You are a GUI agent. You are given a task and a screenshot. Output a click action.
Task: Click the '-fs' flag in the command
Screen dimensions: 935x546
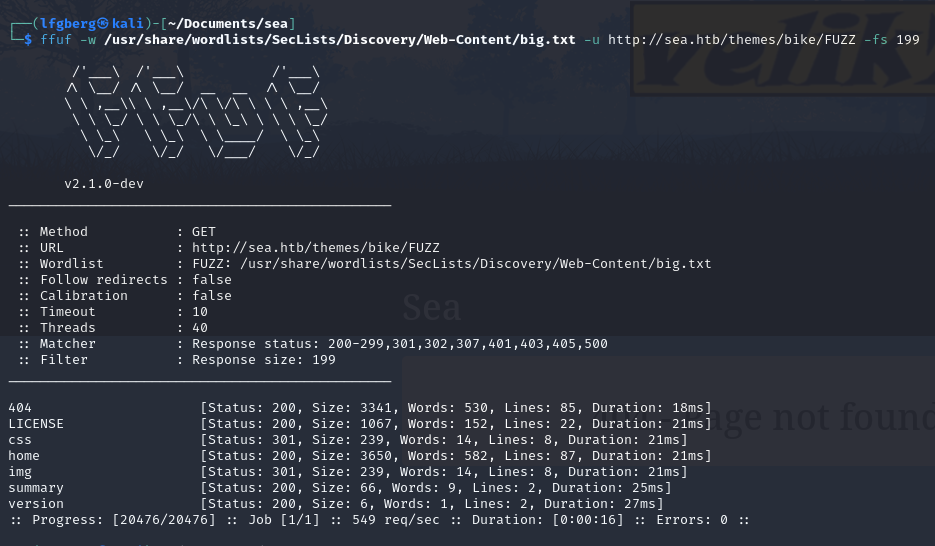(x=875, y=40)
